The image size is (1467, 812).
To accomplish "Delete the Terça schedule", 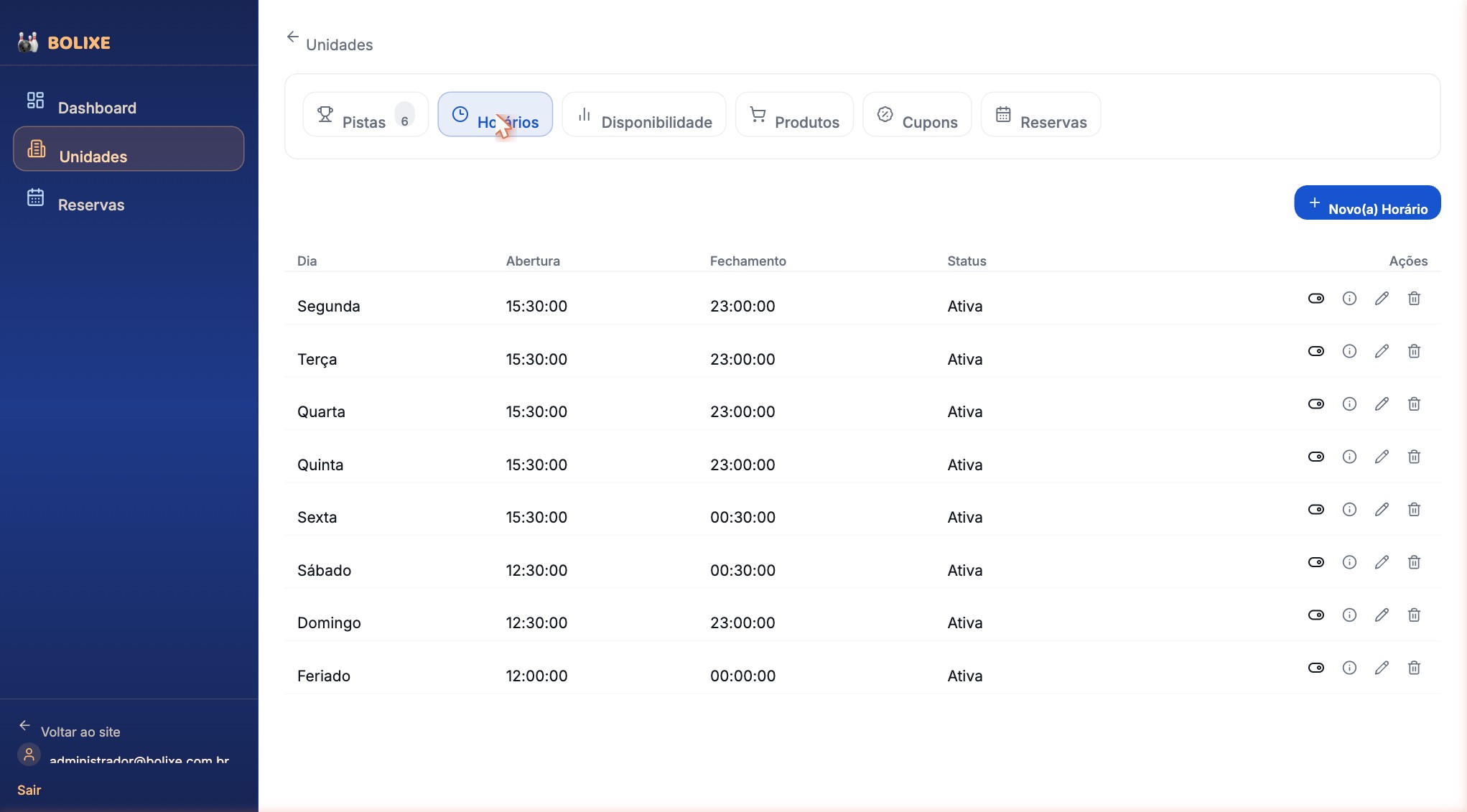I will pyautogui.click(x=1414, y=351).
